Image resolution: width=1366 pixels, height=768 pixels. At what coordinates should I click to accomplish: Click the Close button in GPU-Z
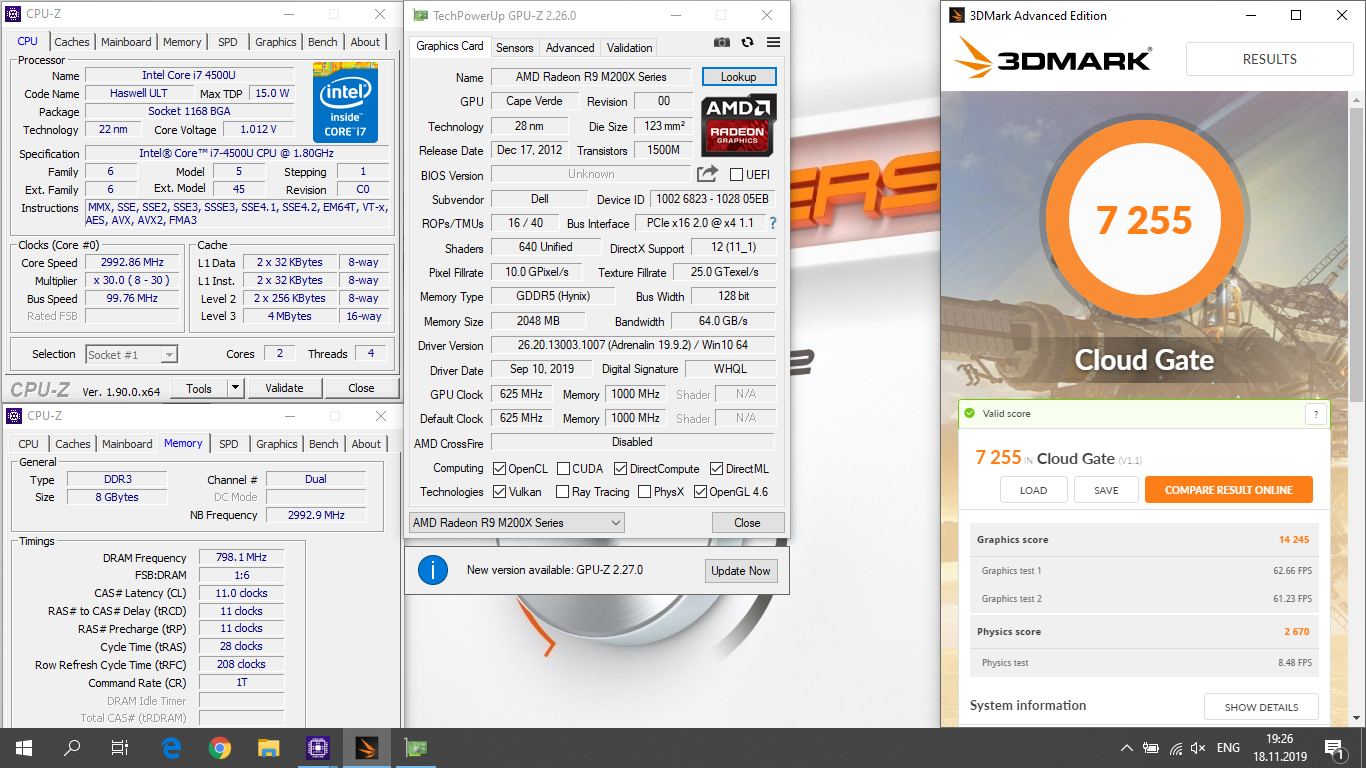click(x=747, y=522)
